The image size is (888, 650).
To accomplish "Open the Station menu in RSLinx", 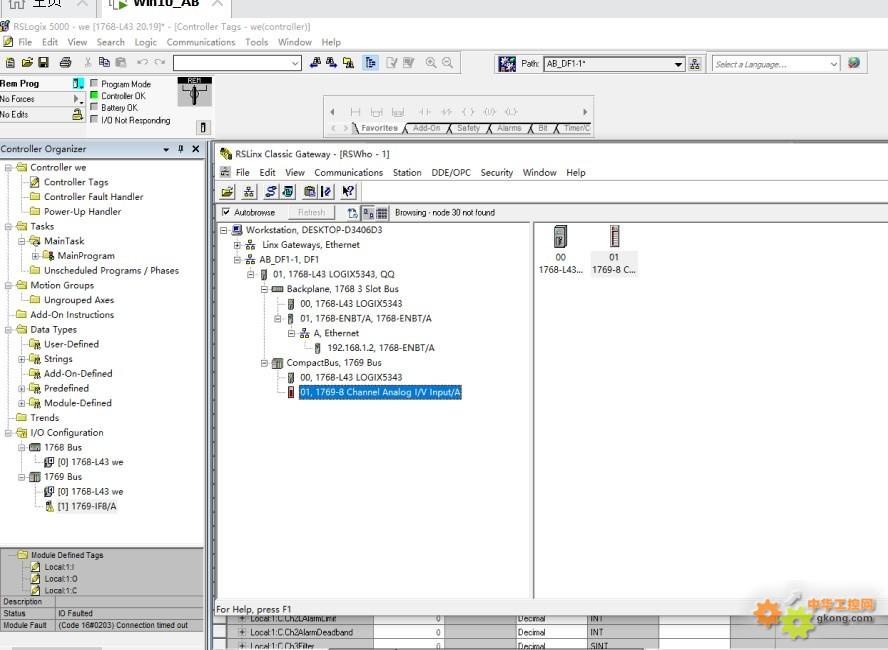I will 407,173.
